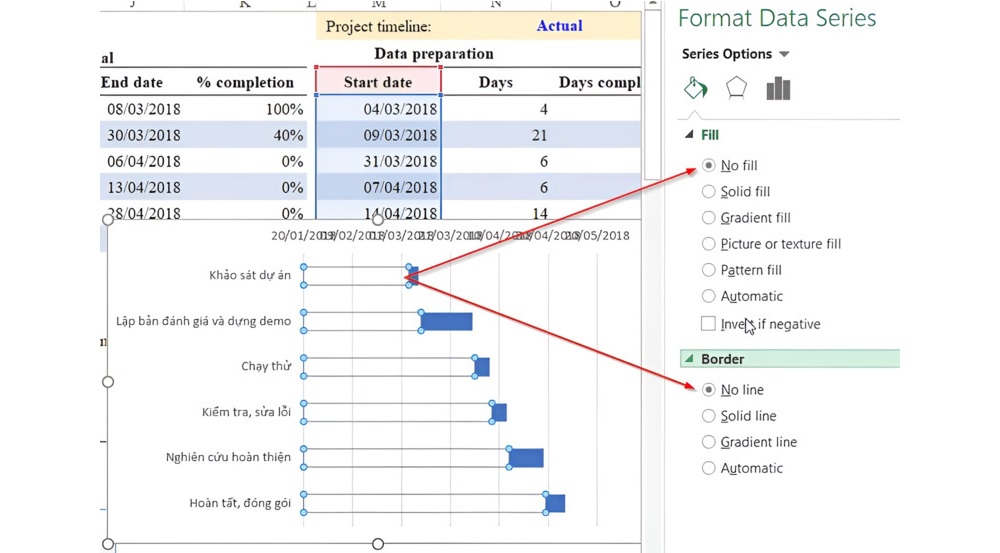This screenshot has width=1000, height=553.
Task: Choose Pattern fill option
Action: [708, 269]
